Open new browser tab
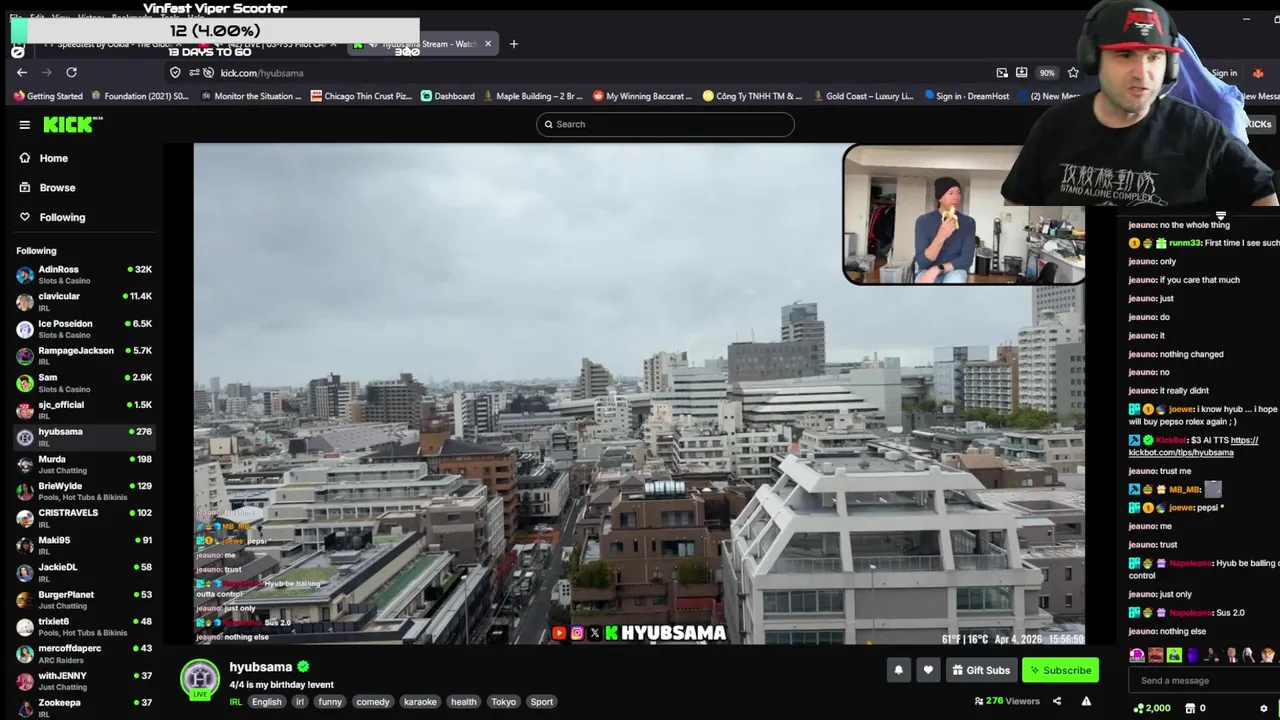The width and height of the screenshot is (1280, 720). tap(514, 44)
